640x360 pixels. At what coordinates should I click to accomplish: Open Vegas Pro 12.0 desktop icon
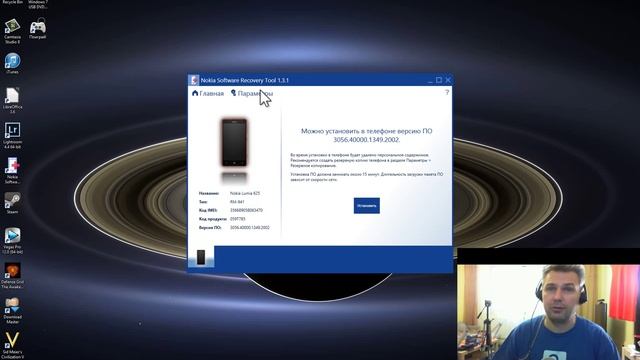click(x=12, y=241)
